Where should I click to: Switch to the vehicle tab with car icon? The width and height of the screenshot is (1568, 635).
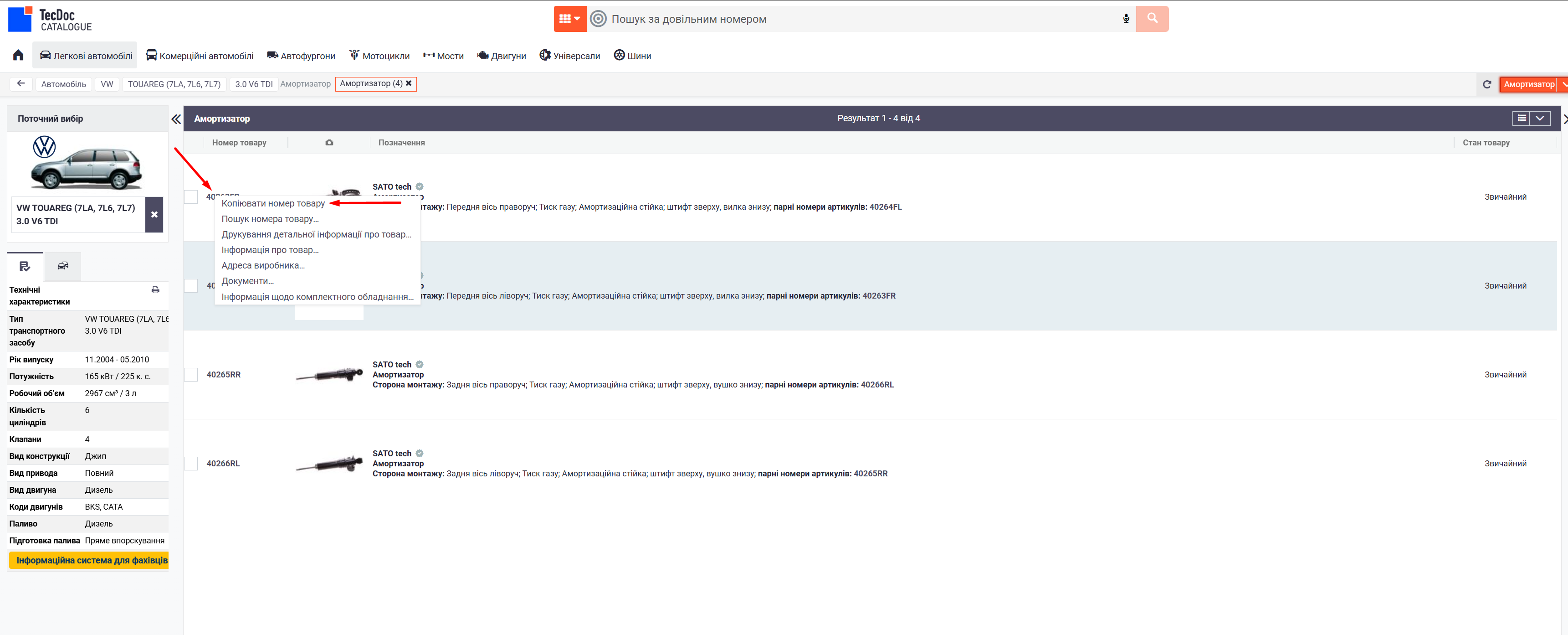coord(63,266)
